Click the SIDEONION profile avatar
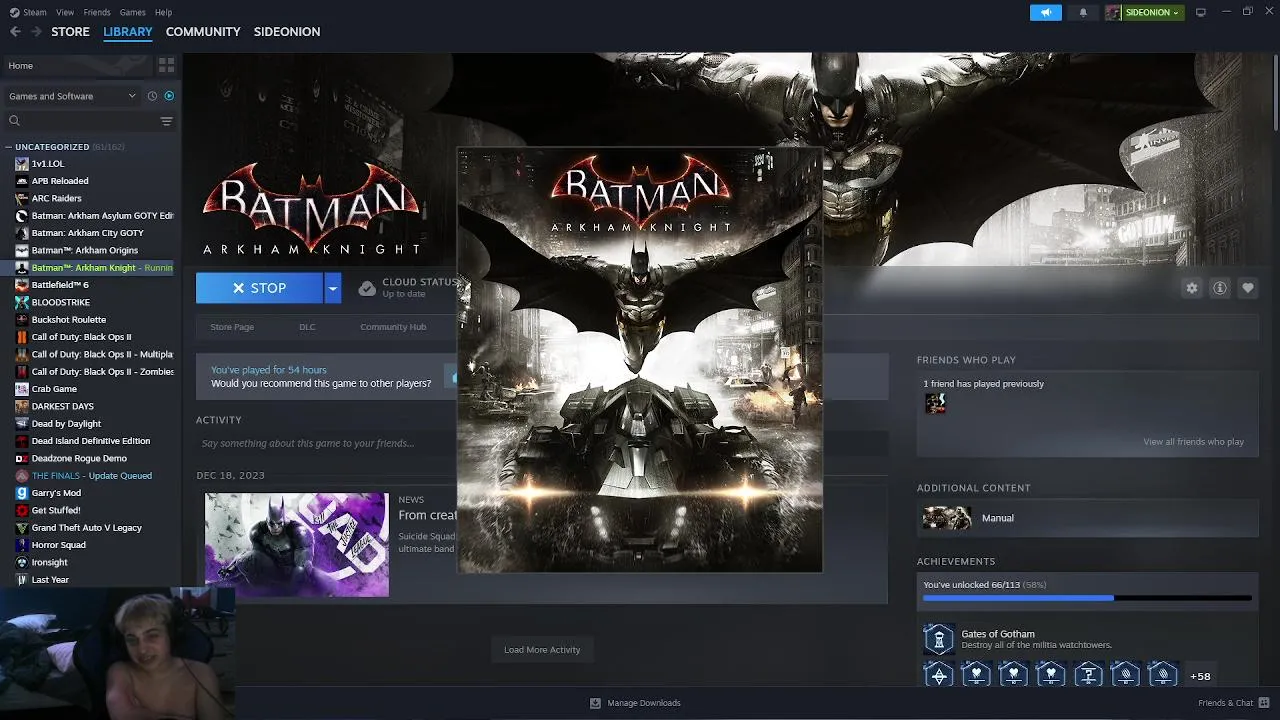The width and height of the screenshot is (1280, 720). tap(1113, 12)
